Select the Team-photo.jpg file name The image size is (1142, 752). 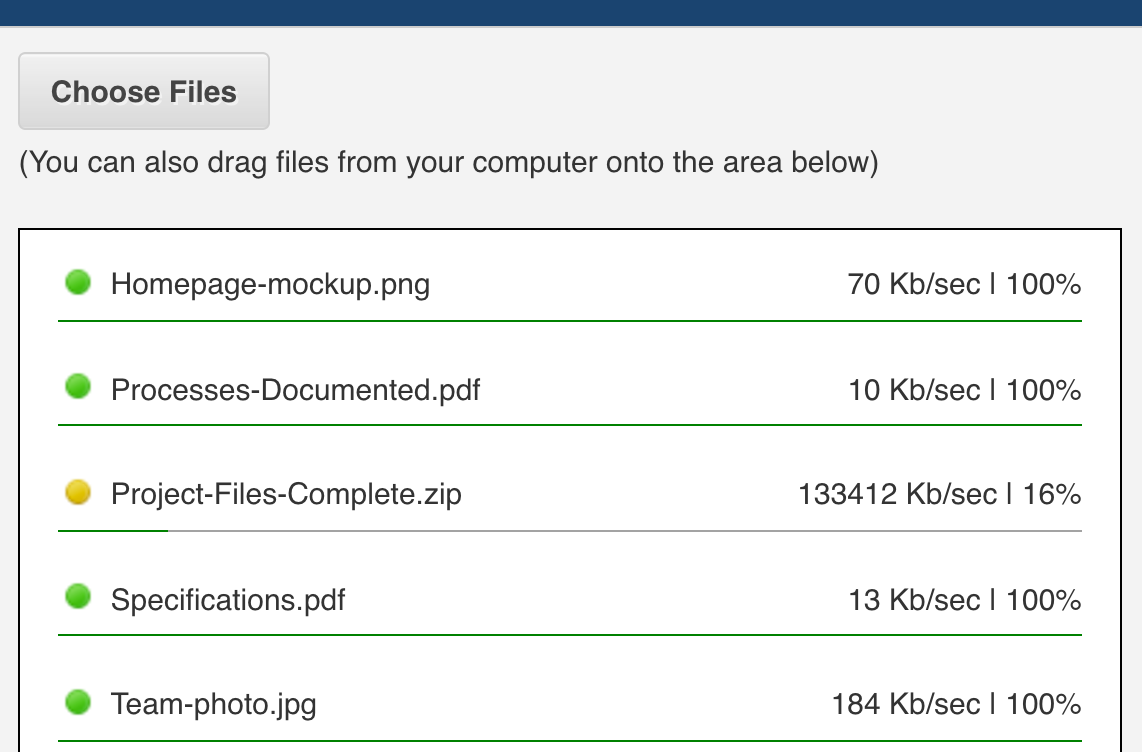click(213, 705)
